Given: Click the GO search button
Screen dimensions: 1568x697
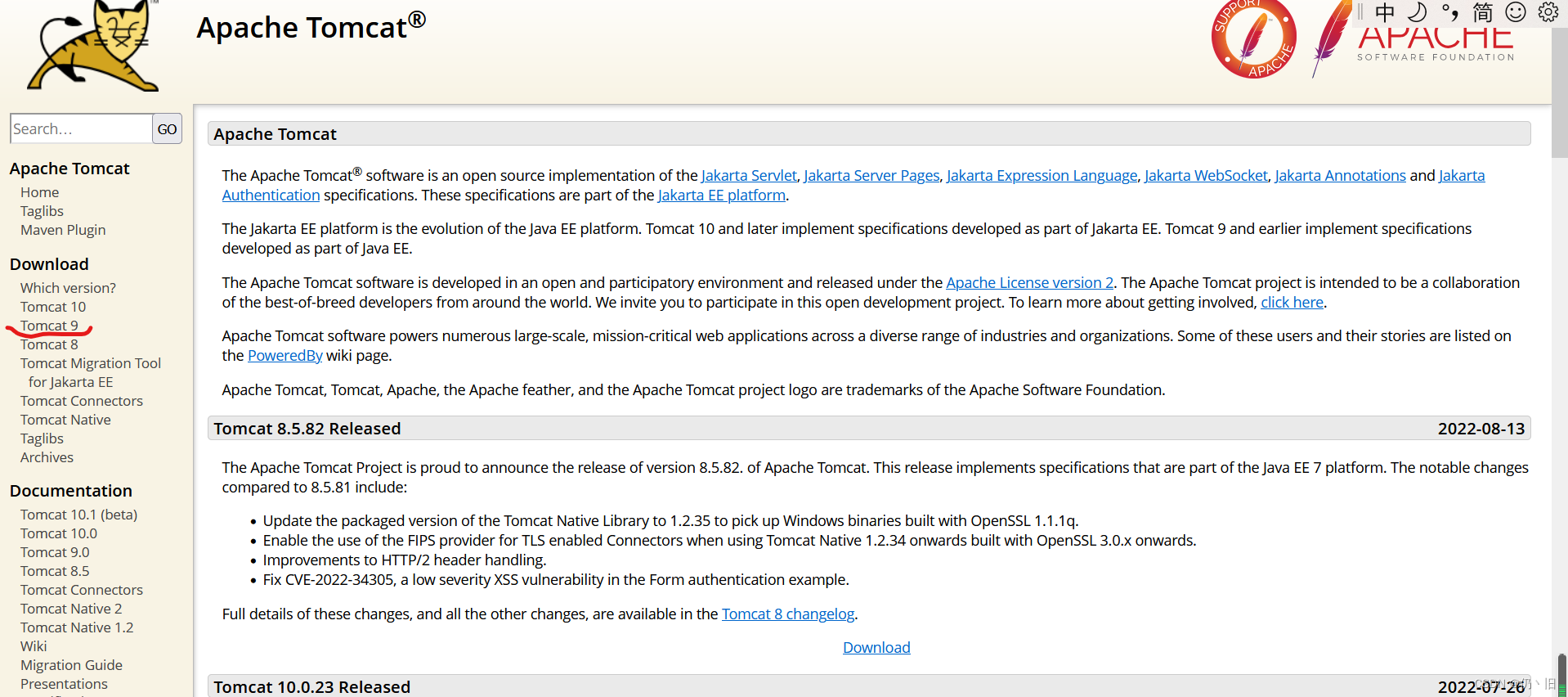Looking at the screenshot, I should point(168,128).
